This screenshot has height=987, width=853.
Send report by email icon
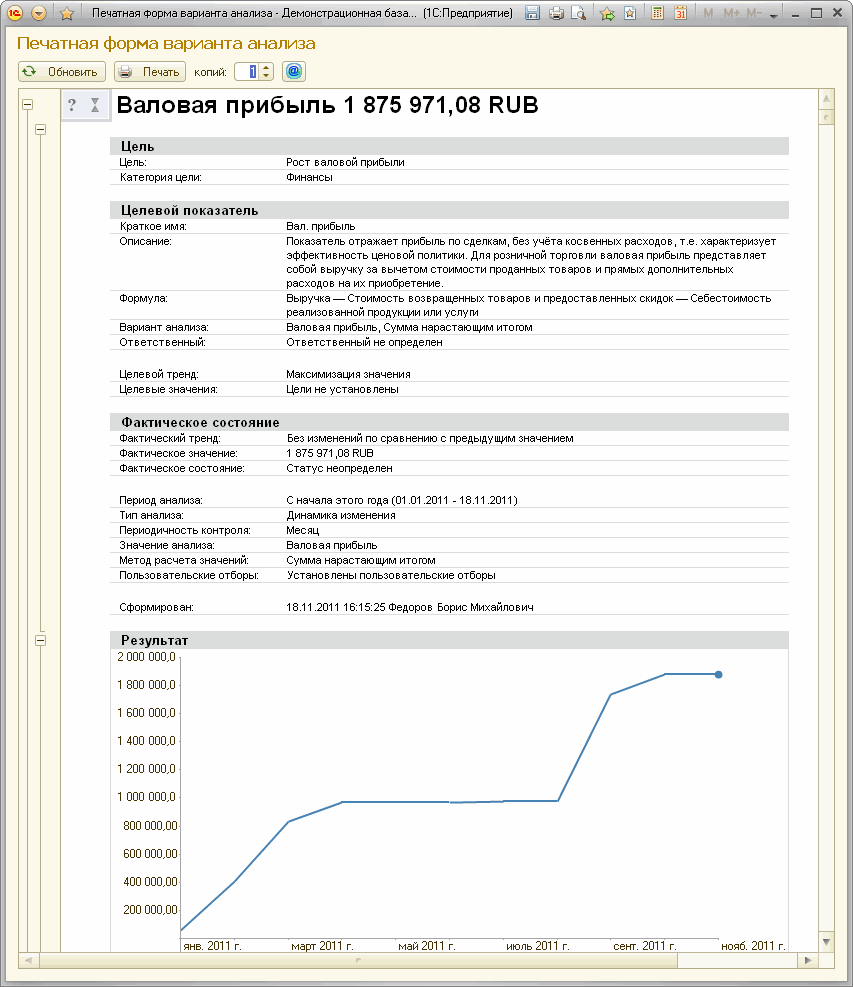point(293,71)
